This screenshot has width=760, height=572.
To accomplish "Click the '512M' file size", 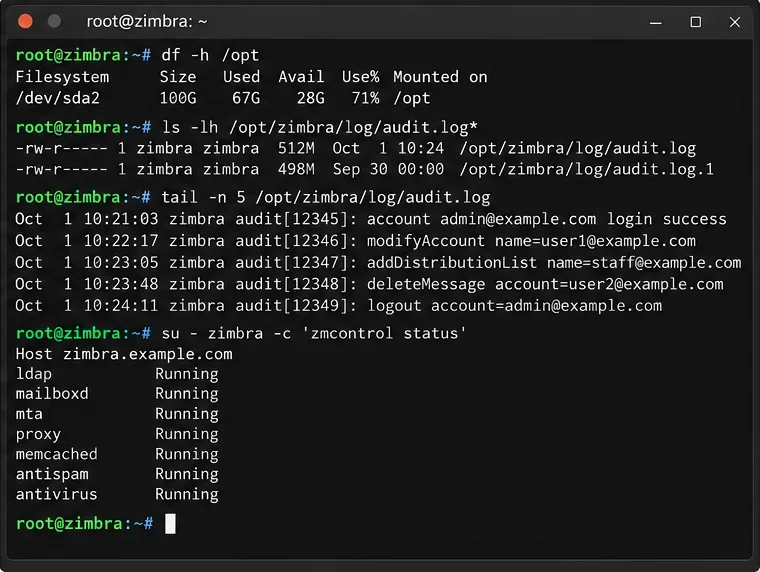I will [x=296, y=148].
